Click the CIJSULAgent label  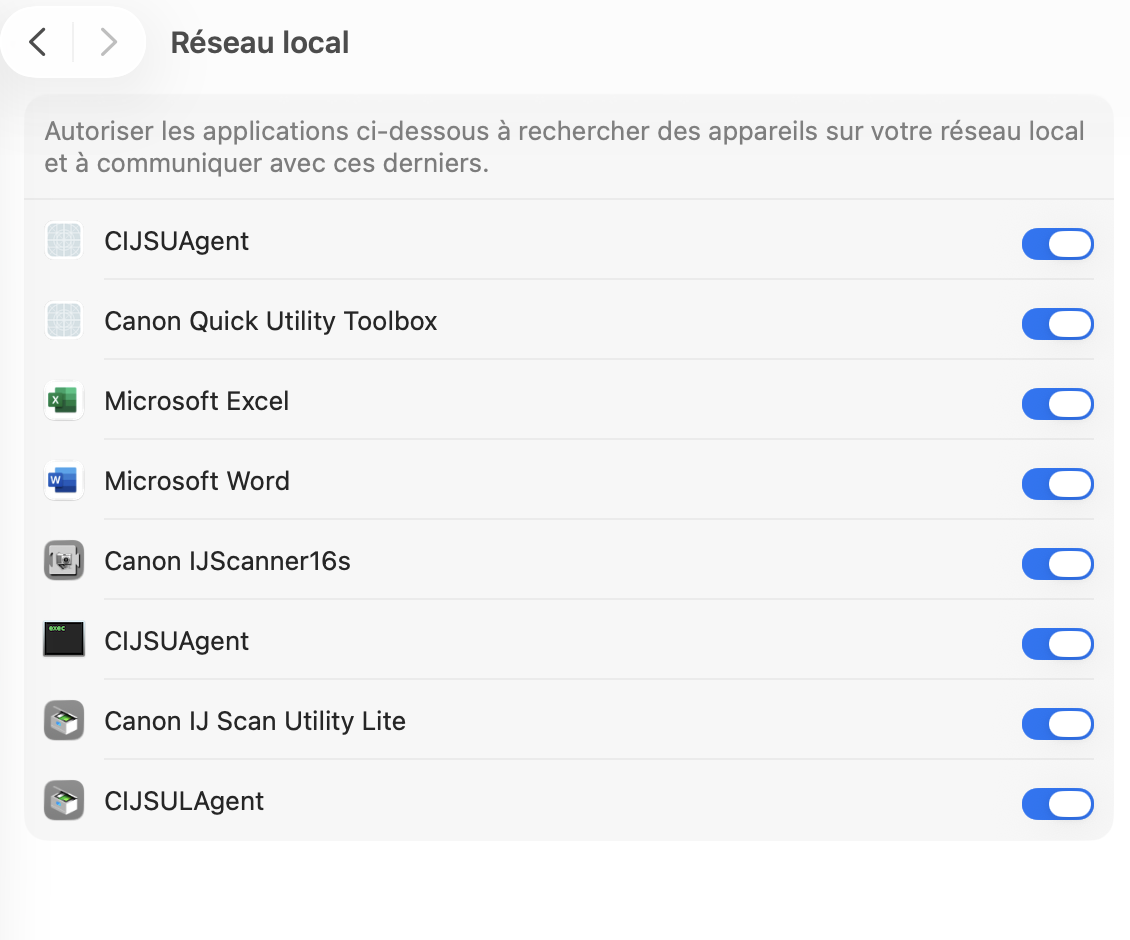click(x=184, y=802)
